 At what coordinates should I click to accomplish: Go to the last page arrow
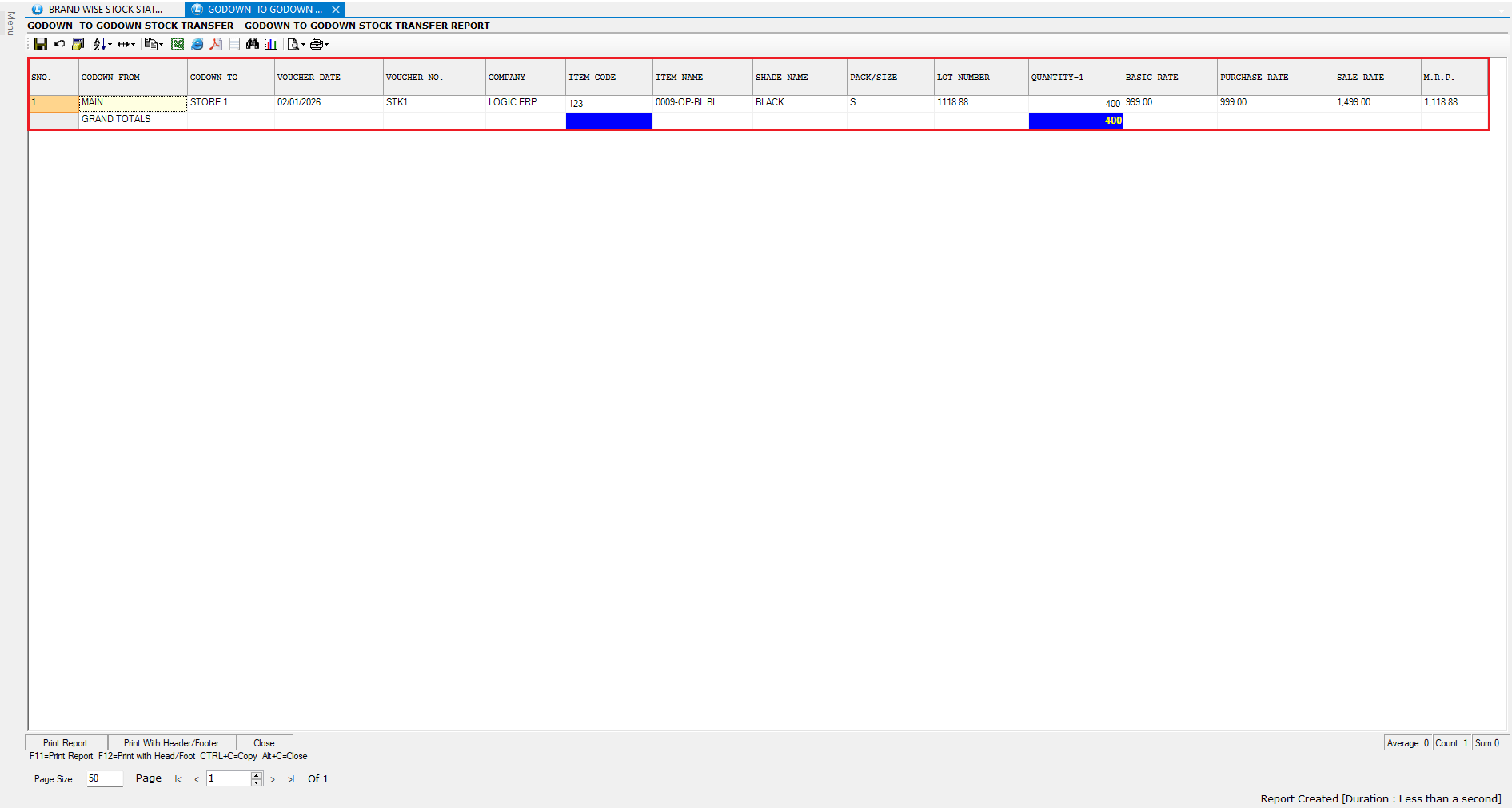[x=291, y=779]
